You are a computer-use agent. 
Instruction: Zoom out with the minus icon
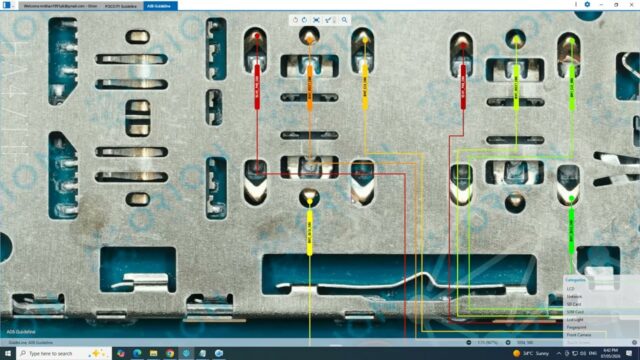(469, 342)
